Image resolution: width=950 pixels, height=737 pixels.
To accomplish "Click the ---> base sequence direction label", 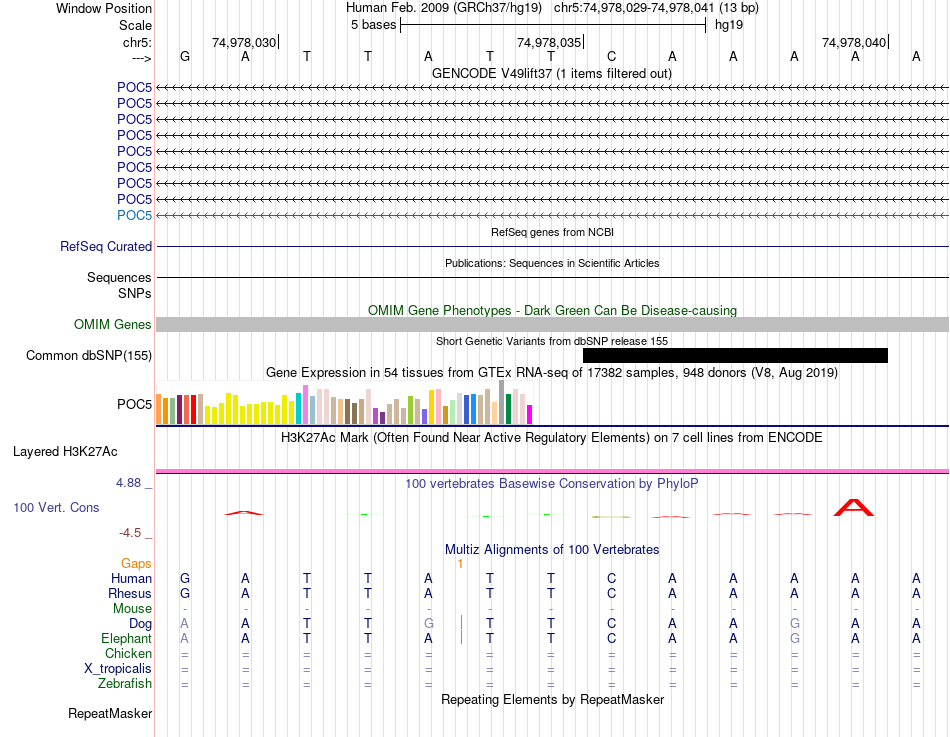I will click(142, 58).
